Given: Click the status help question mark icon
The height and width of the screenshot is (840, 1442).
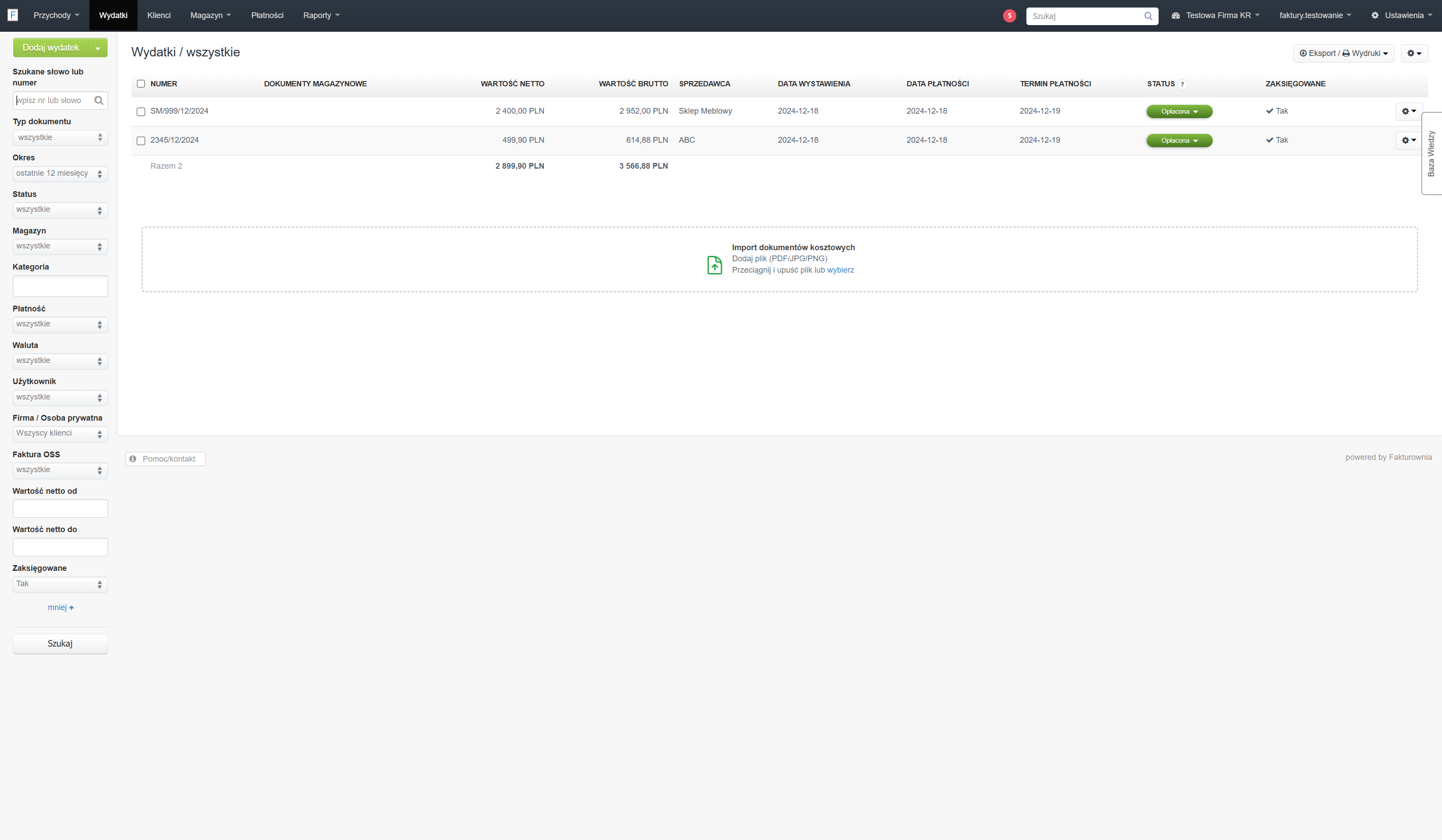Looking at the screenshot, I should pos(1182,84).
